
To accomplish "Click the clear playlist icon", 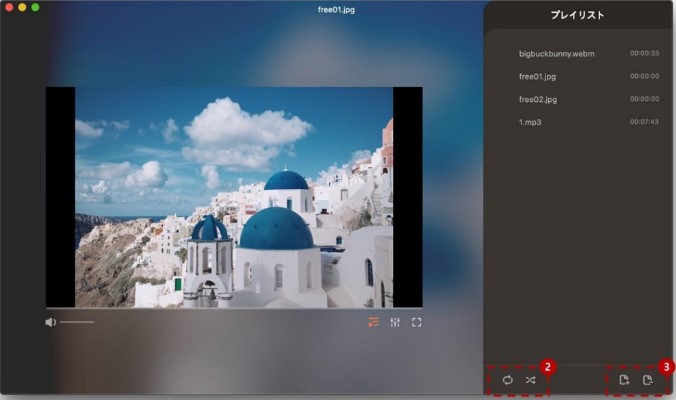I will coord(648,380).
